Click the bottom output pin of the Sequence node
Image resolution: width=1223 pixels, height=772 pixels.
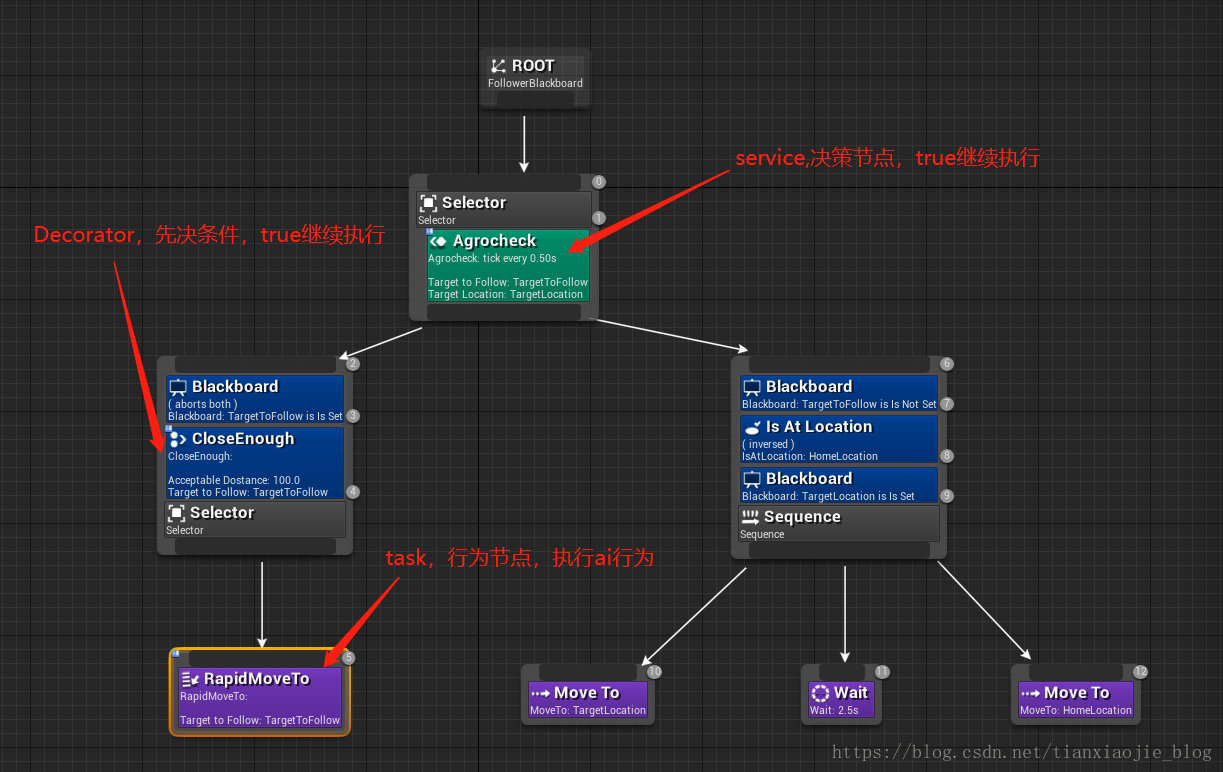(x=838, y=549)
